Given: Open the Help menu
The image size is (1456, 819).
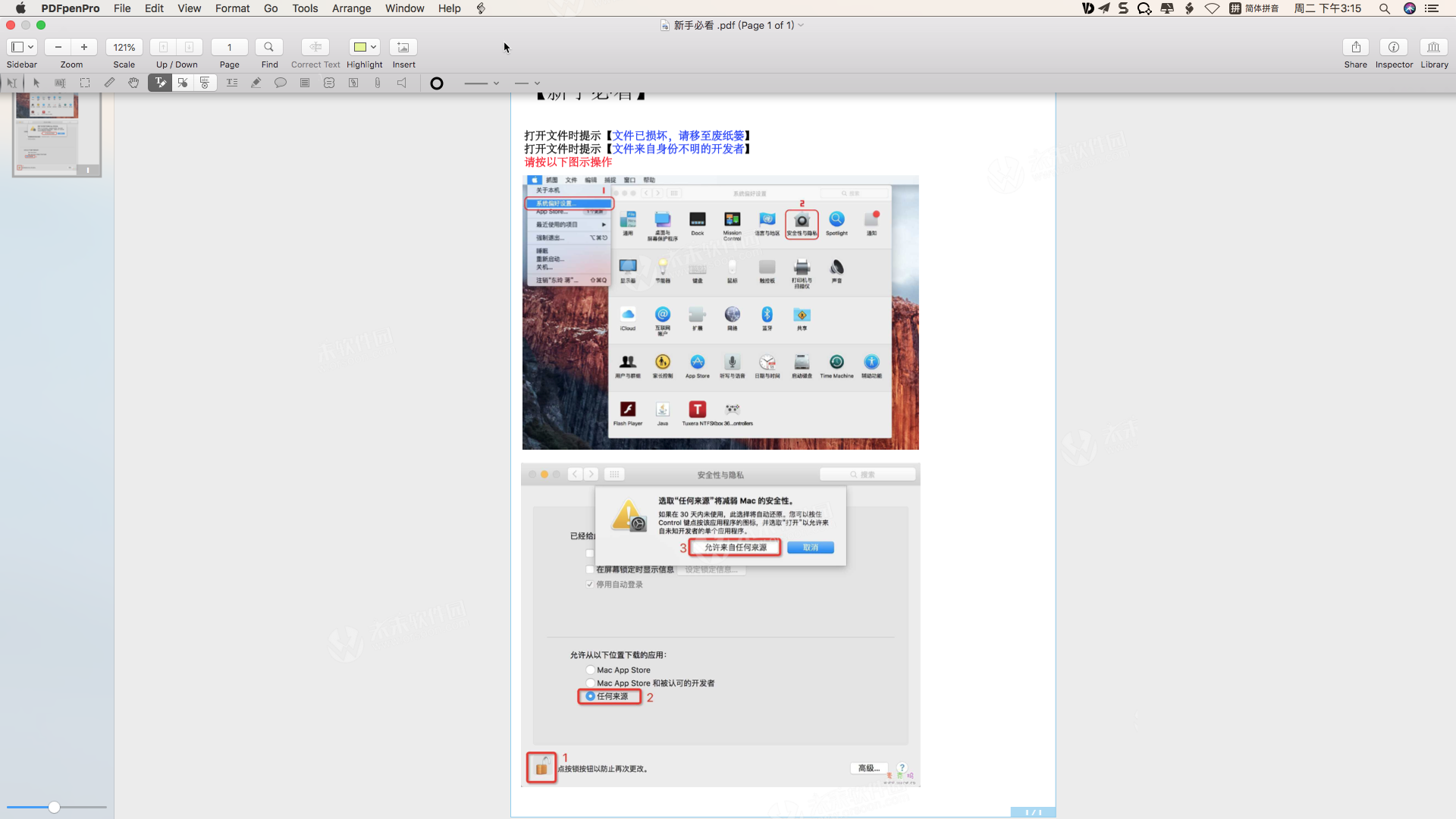Looking at the screenshot, I should 449,8.
